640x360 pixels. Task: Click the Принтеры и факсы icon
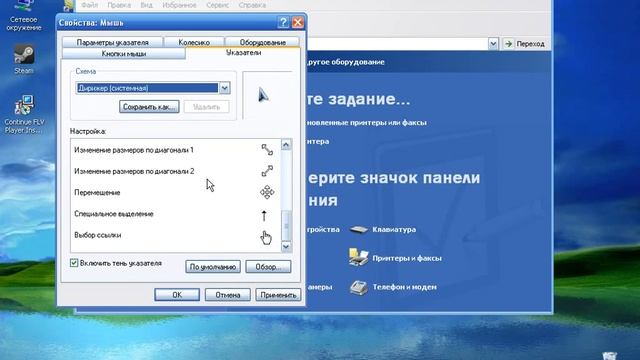point(358,258)
